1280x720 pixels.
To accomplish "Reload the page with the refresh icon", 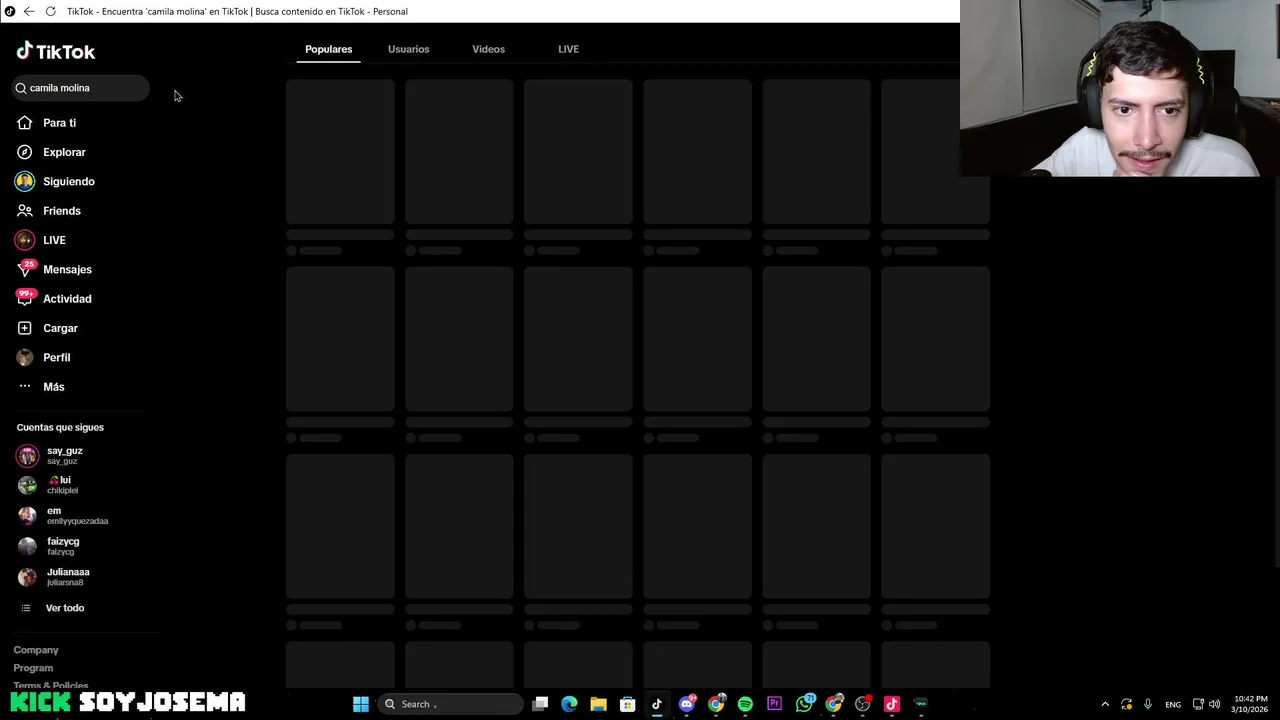I will (x=50, y=11).
